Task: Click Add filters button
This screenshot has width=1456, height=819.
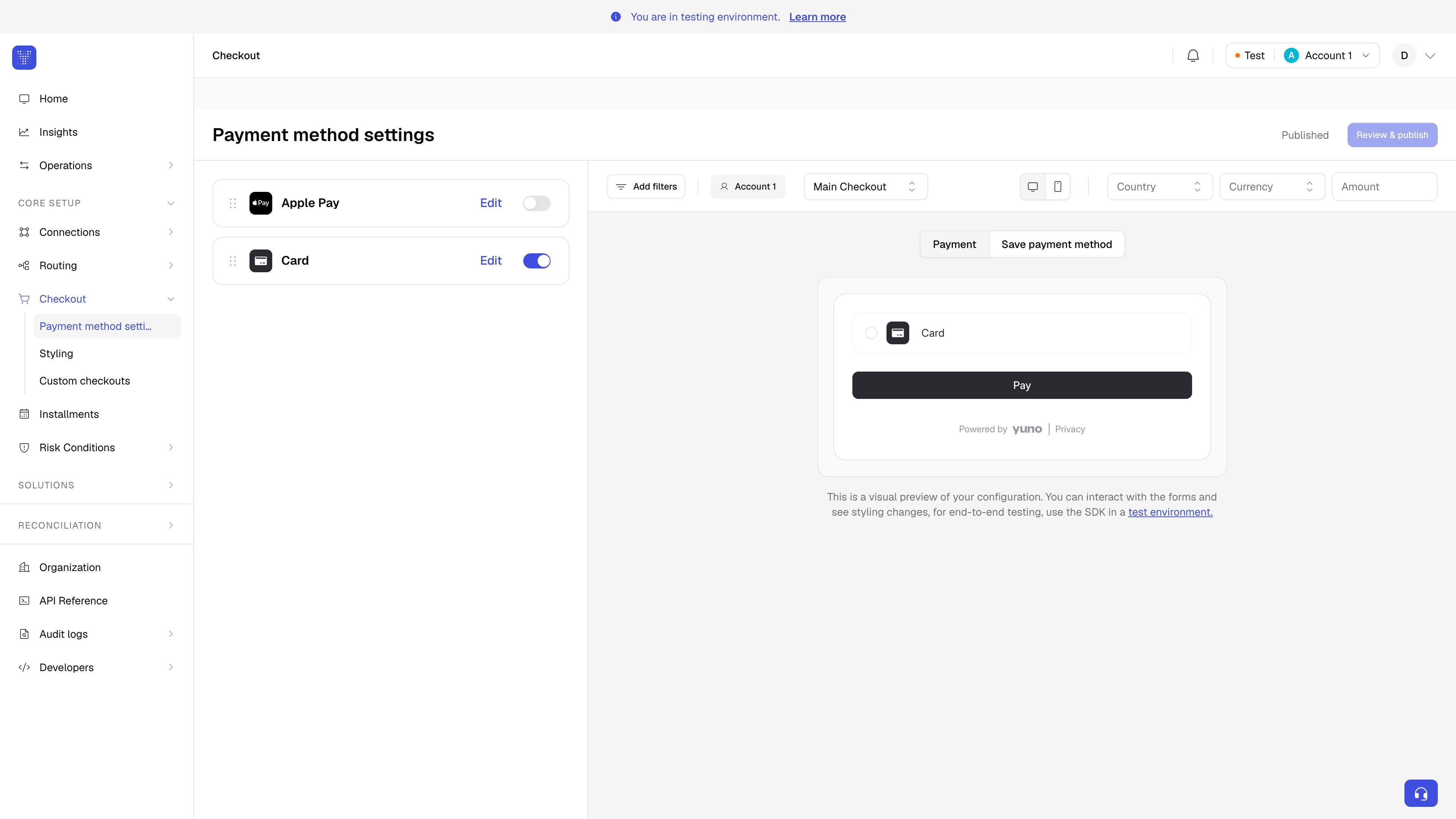Action: point(645,187)
